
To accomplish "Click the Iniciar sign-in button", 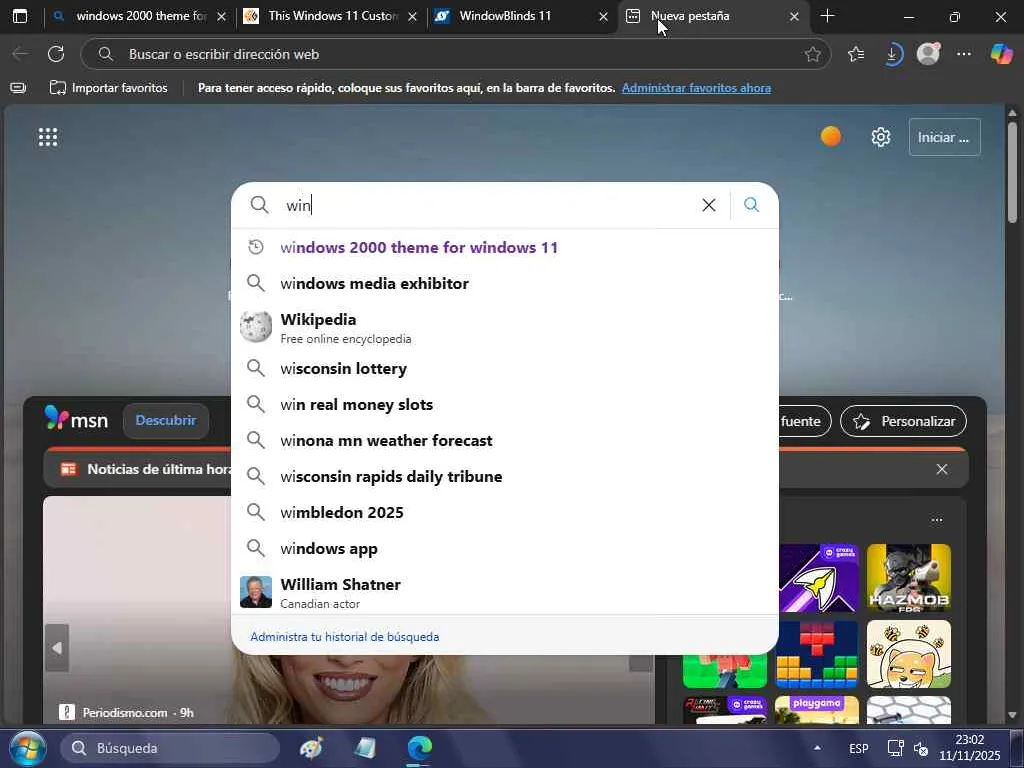I will click(x=944, y=137).
